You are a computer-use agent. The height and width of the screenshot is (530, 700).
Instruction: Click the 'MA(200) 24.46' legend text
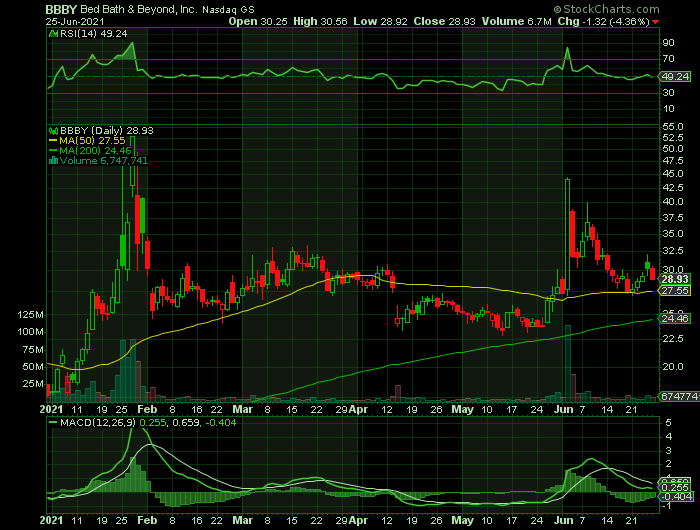(x=95, y=150)
